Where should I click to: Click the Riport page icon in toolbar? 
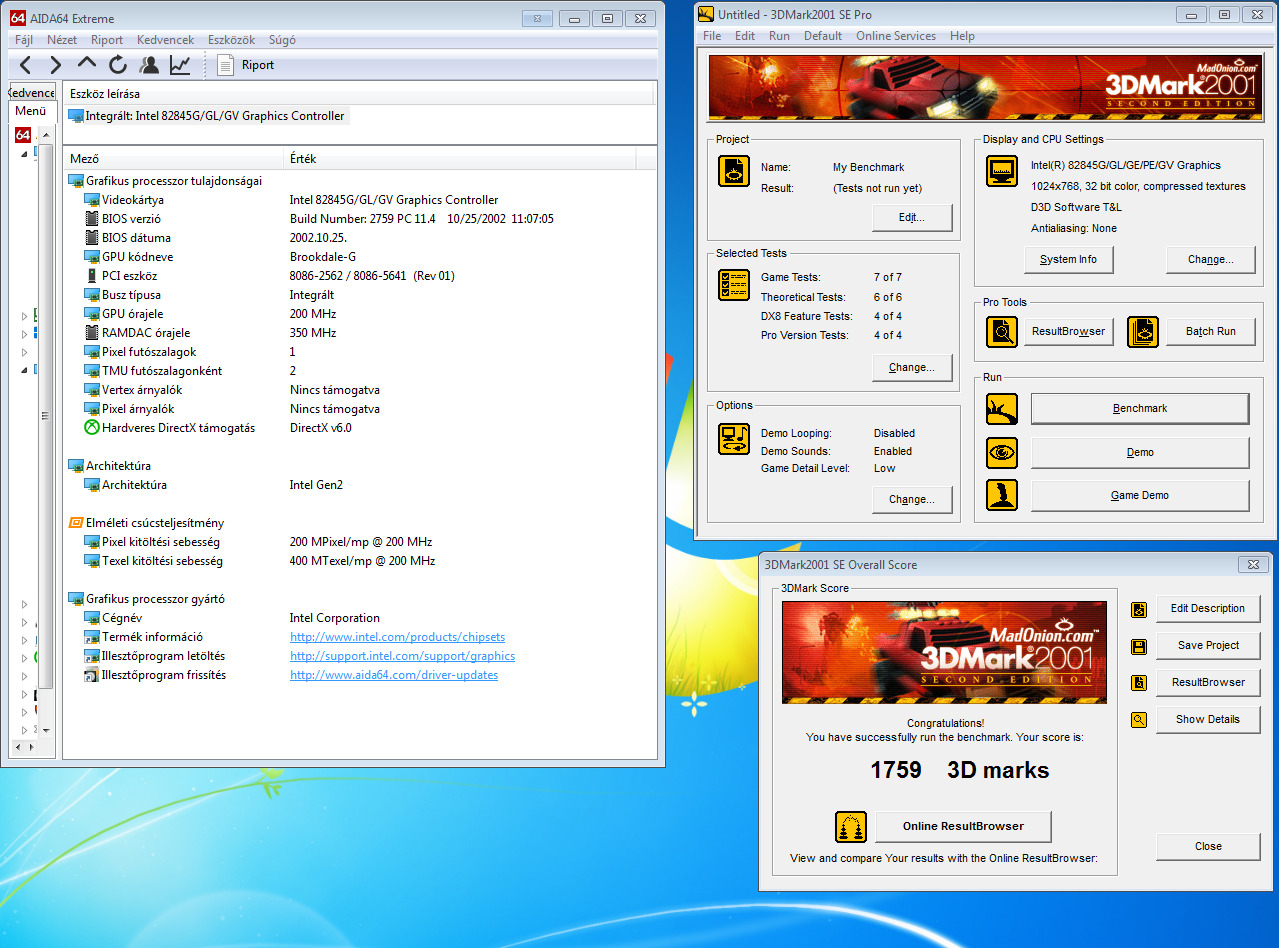click(x=226, y=65)
